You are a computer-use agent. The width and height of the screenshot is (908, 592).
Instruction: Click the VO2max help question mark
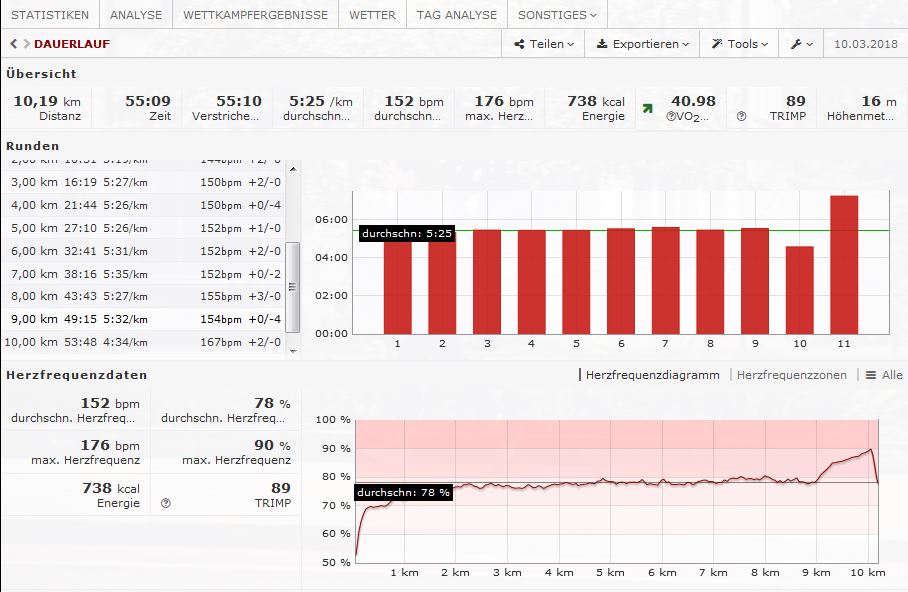click(x=671, y=116)
